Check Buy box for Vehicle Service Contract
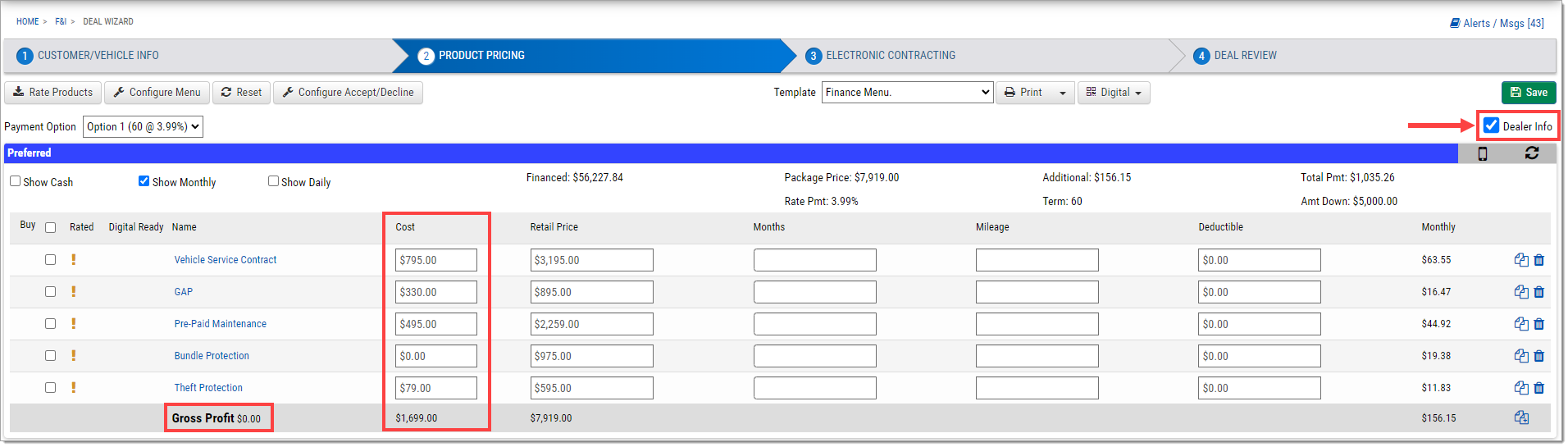The width and height of the screenshot is (1568, 447). (50, 259)
